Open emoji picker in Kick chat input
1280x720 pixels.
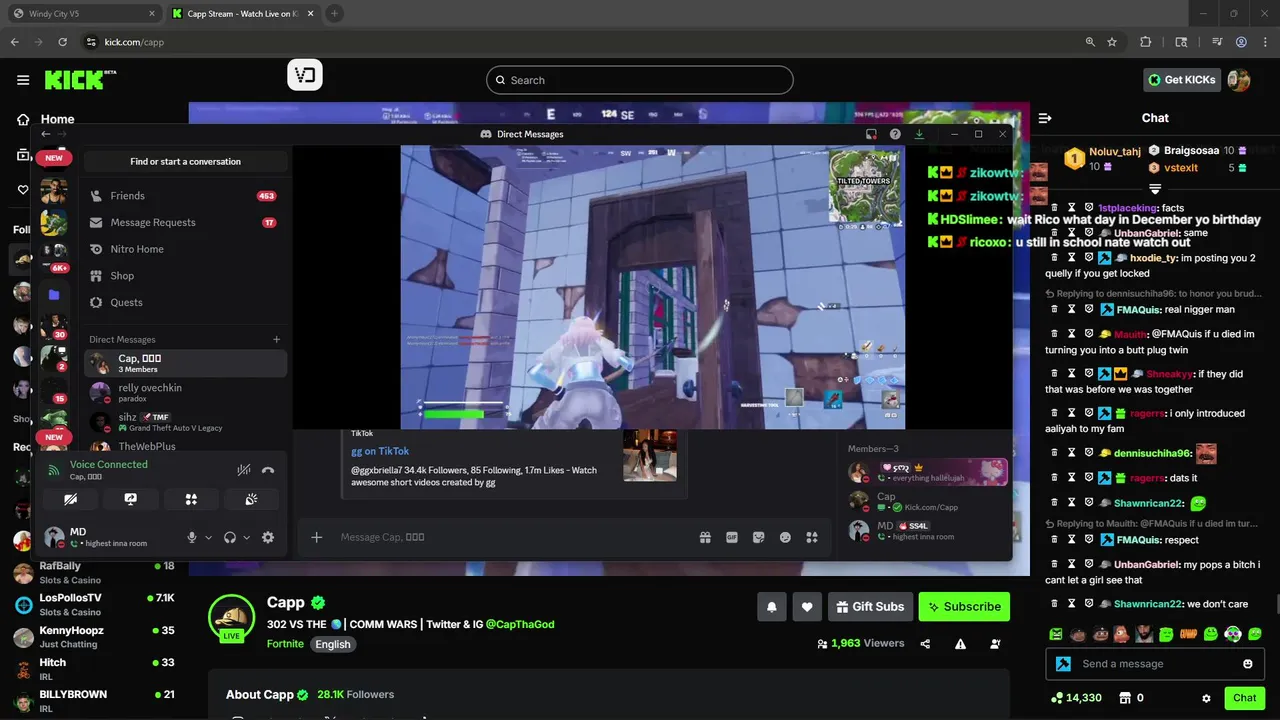click(1247, 664)
